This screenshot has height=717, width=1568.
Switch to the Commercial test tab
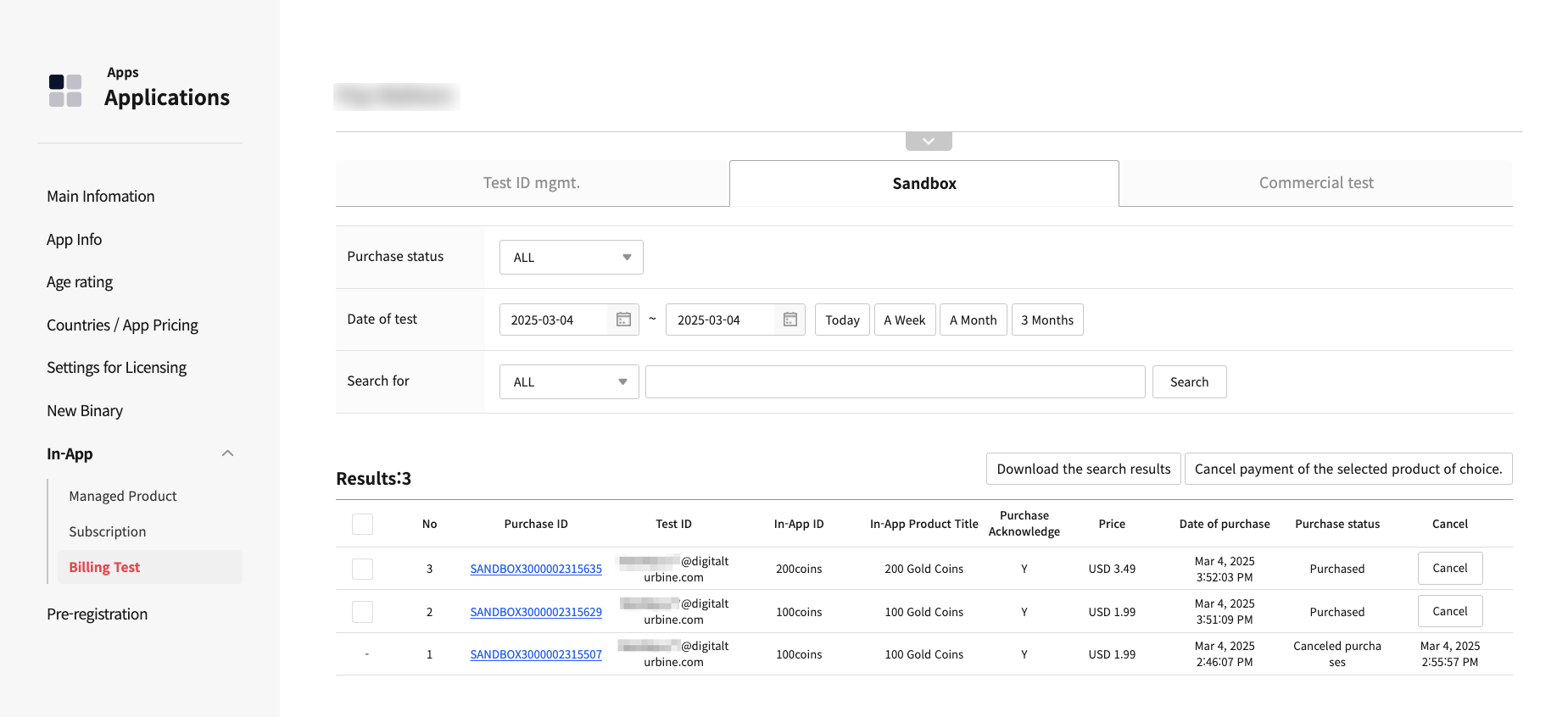pyautogui.click(x=1315, y=183)
